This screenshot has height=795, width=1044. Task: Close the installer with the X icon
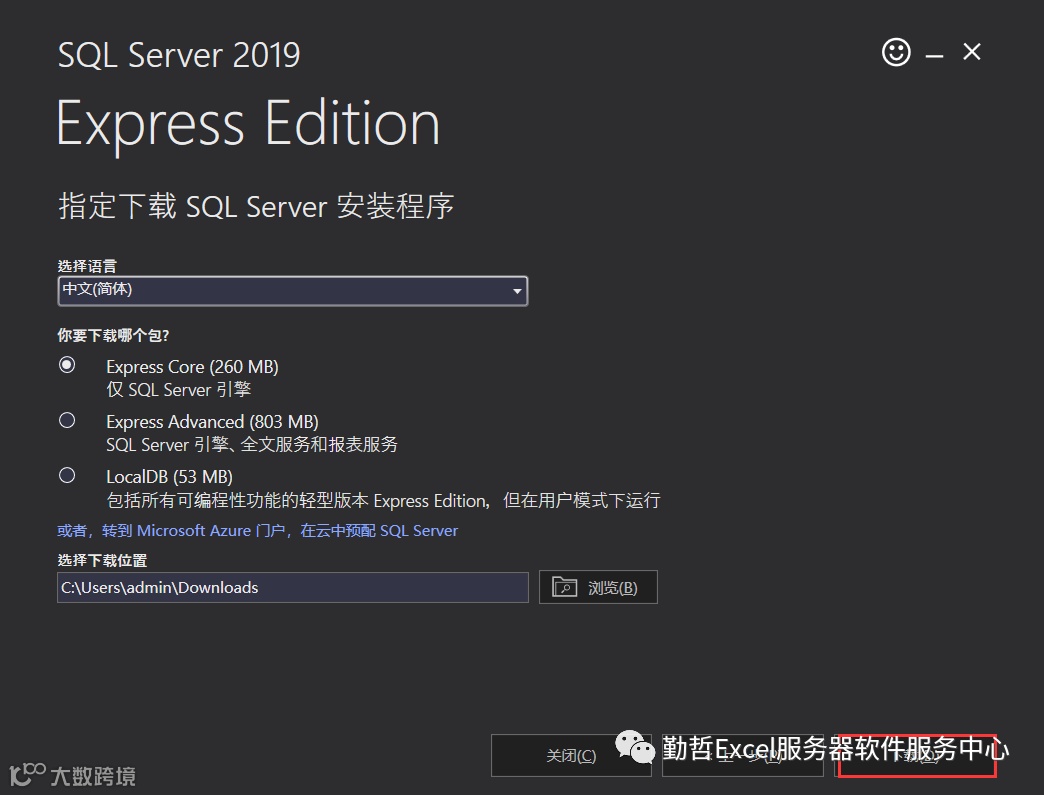[972, 51]
